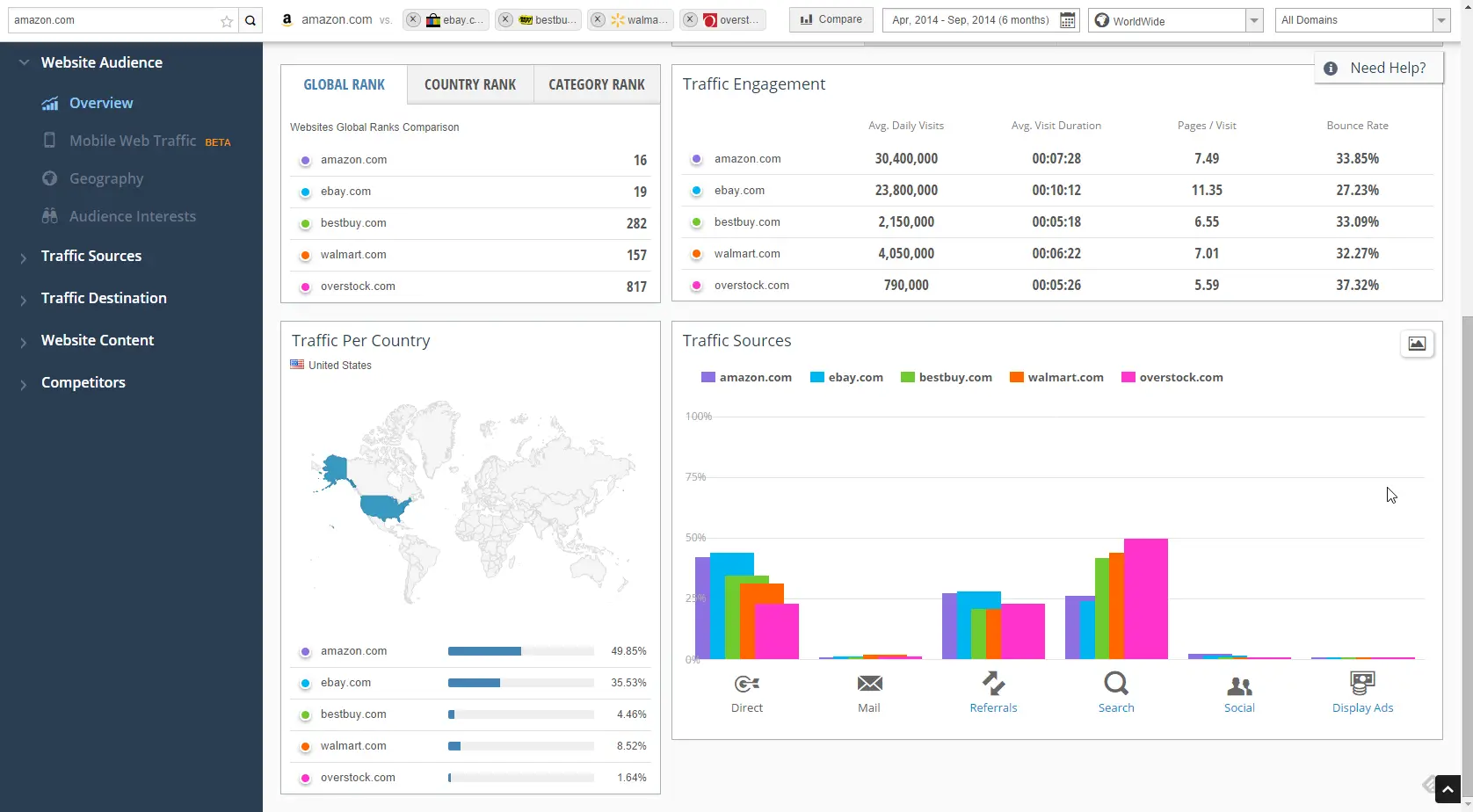Click the Compare button
This screenshot has height=812, width=1473.
click(x=831, y=19)
